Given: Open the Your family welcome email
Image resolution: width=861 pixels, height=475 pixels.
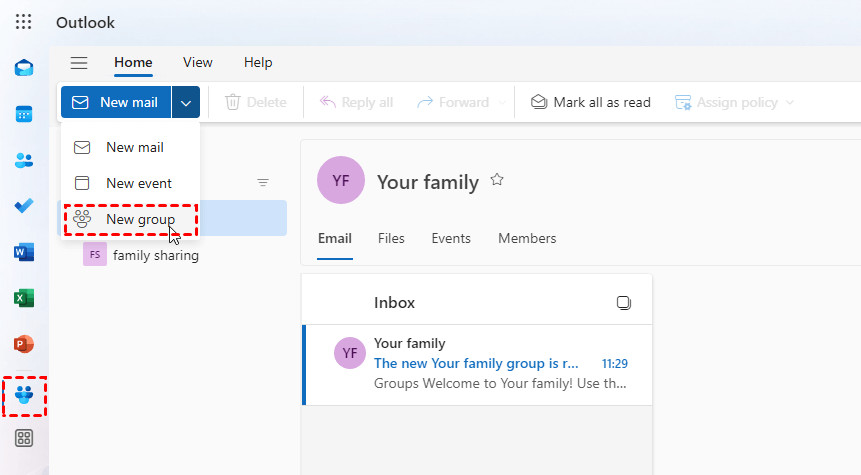Looking at the screenshot, I should tap(477, 365).
